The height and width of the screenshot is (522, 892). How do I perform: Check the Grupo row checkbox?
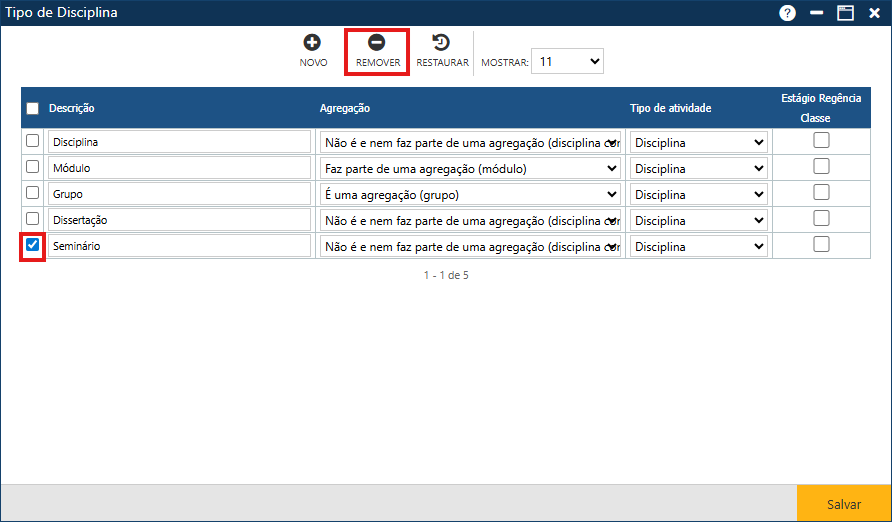[x=32, y=193]
